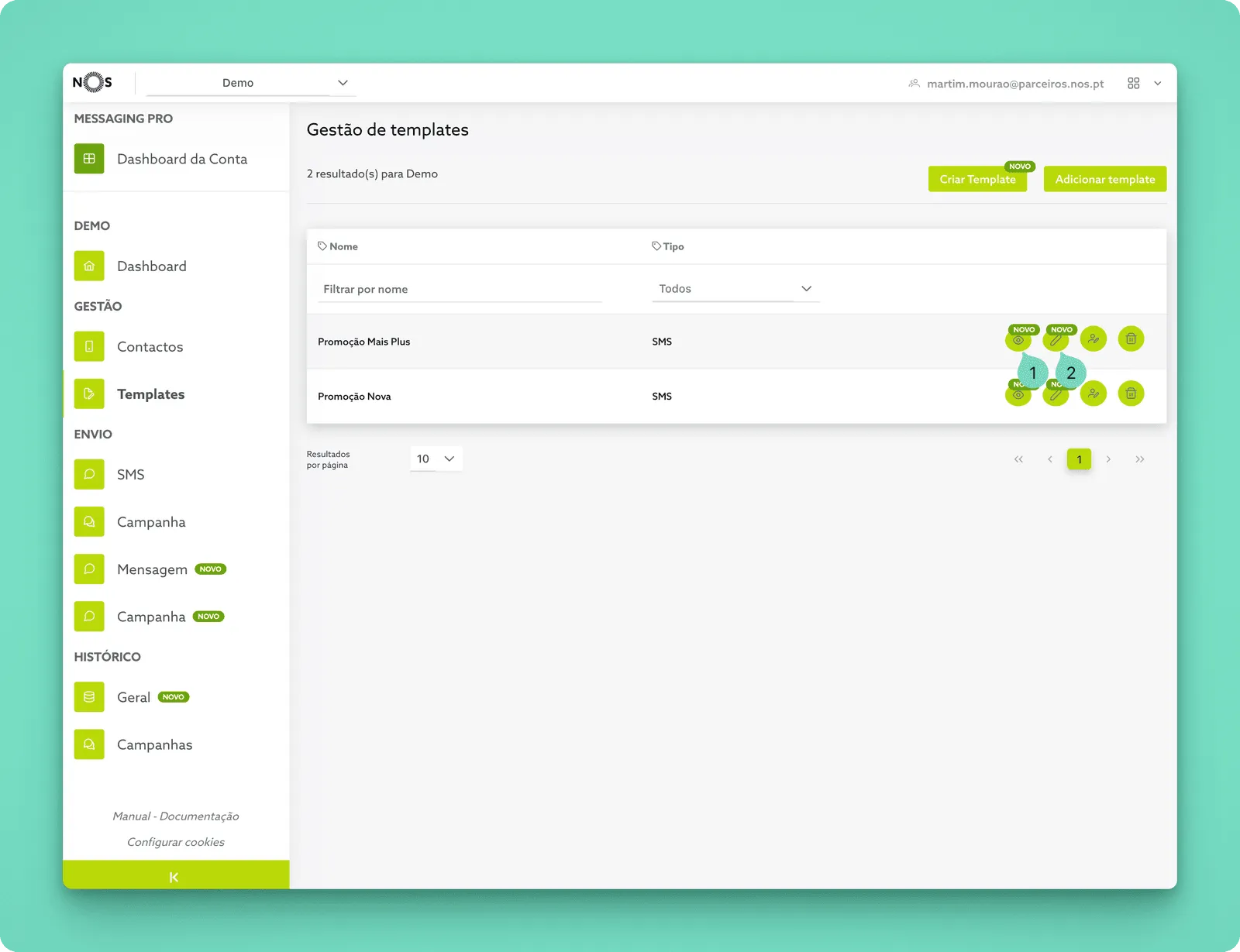Click Gestão de templates heading

pyautogui.click(x=387, y=130)
